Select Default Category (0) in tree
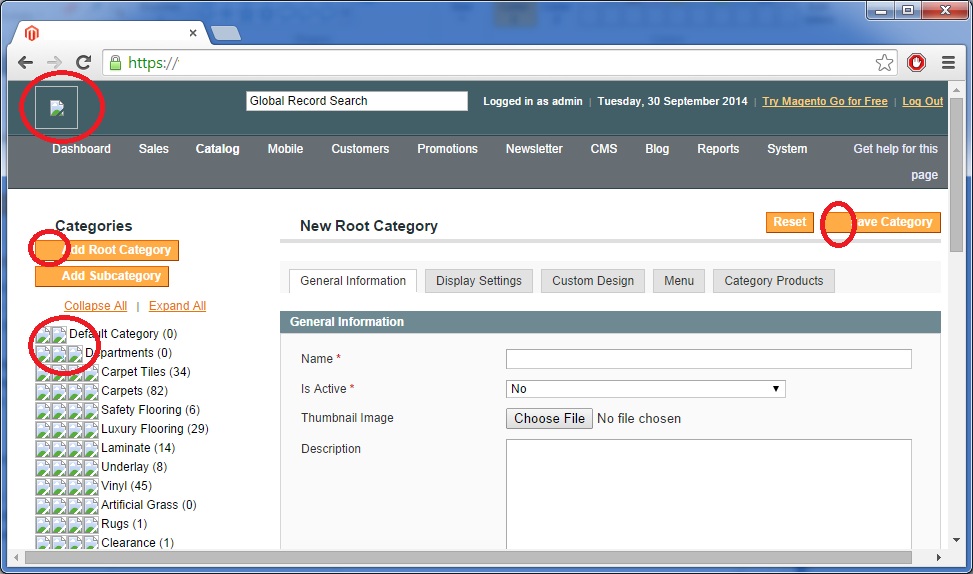Image resolution: width=973 pixels, height=574 pixels. (123, 334)
